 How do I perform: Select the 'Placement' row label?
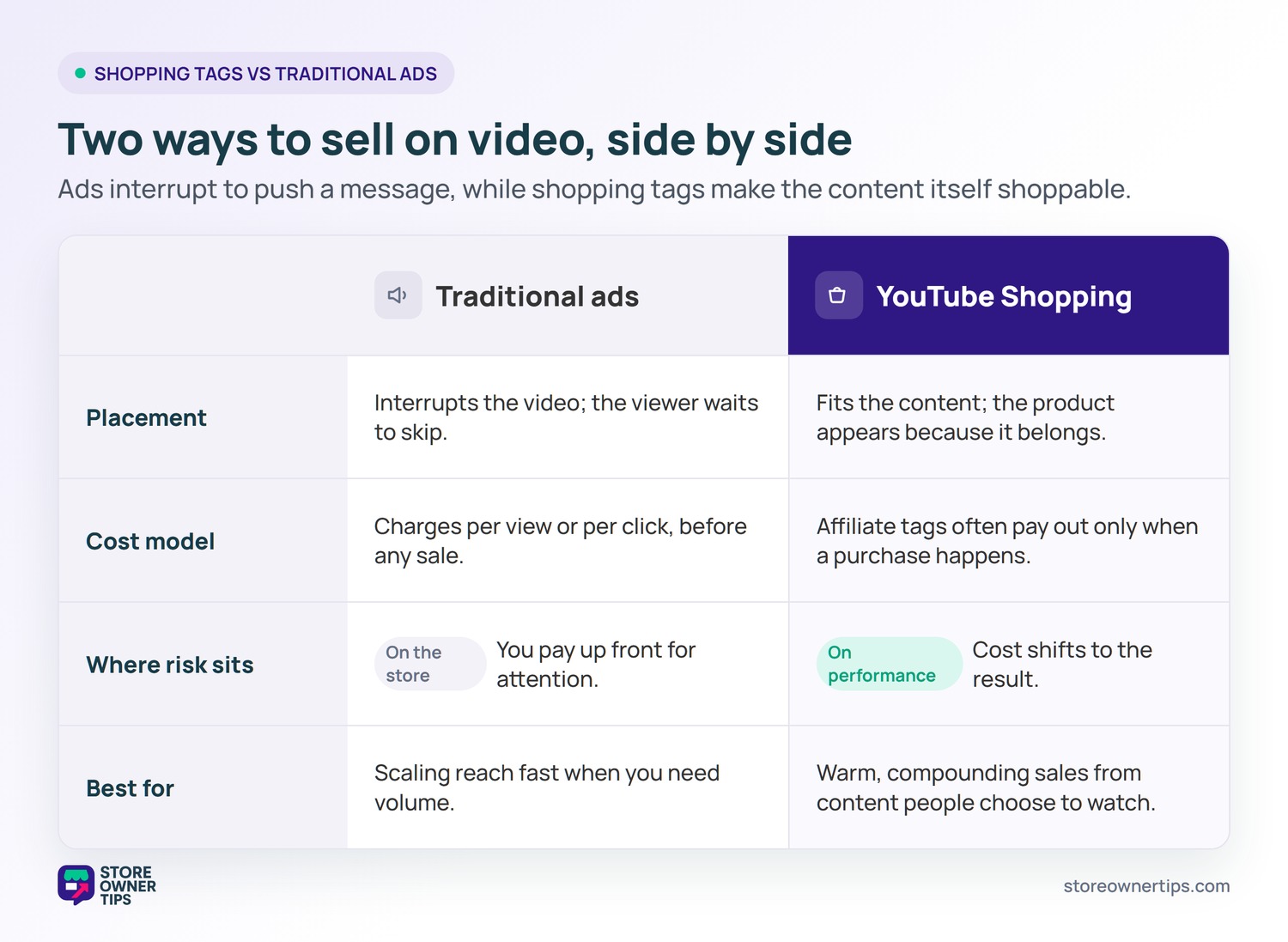(x=146, y=417)
